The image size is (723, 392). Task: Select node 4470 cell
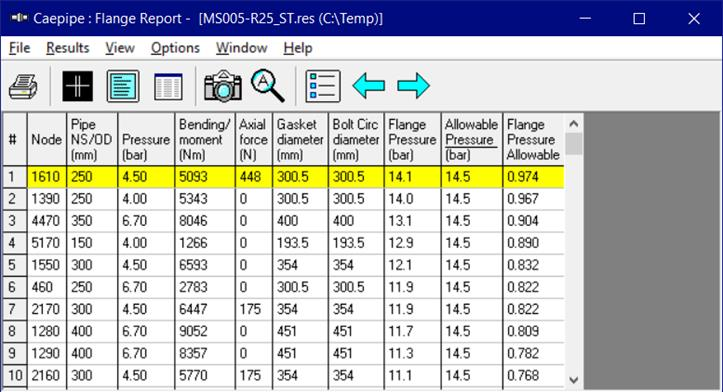pyautogui.click(x=47, y=221)
